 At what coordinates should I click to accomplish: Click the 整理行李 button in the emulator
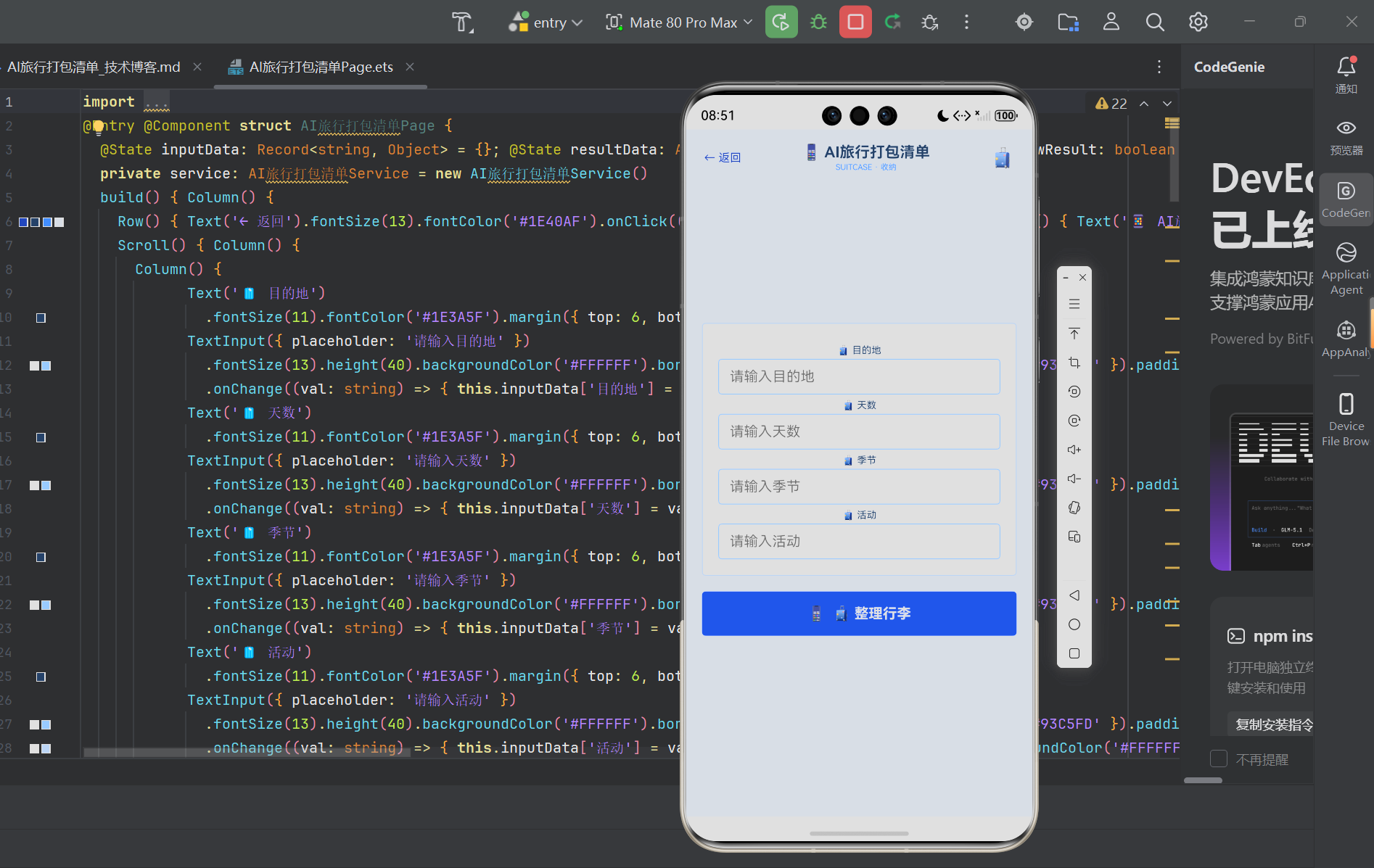pyautogui.click(x=859, y=613)
